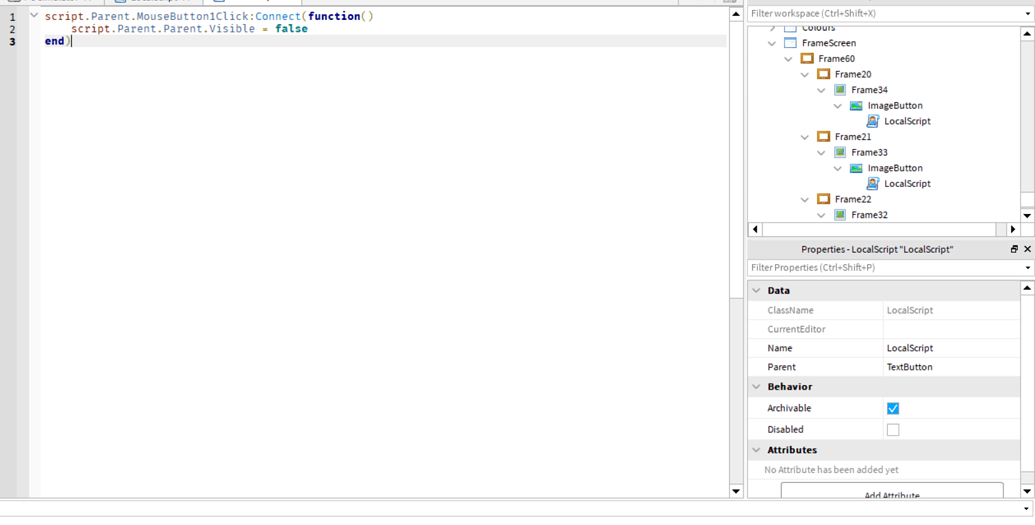The width and height of the screenshot is (1035, 525).
Task: Collapse the Frame22 tree node
Action: pos(805,199)
